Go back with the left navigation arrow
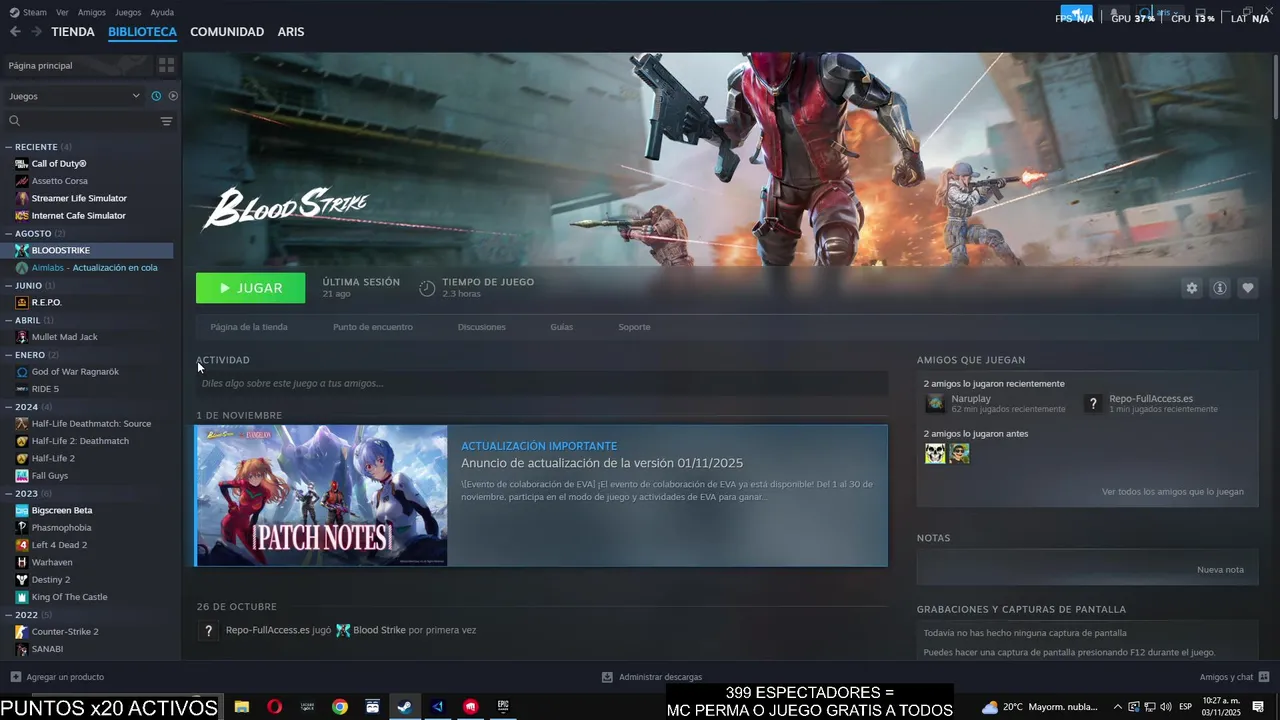1280x720 pixels. 15,32
